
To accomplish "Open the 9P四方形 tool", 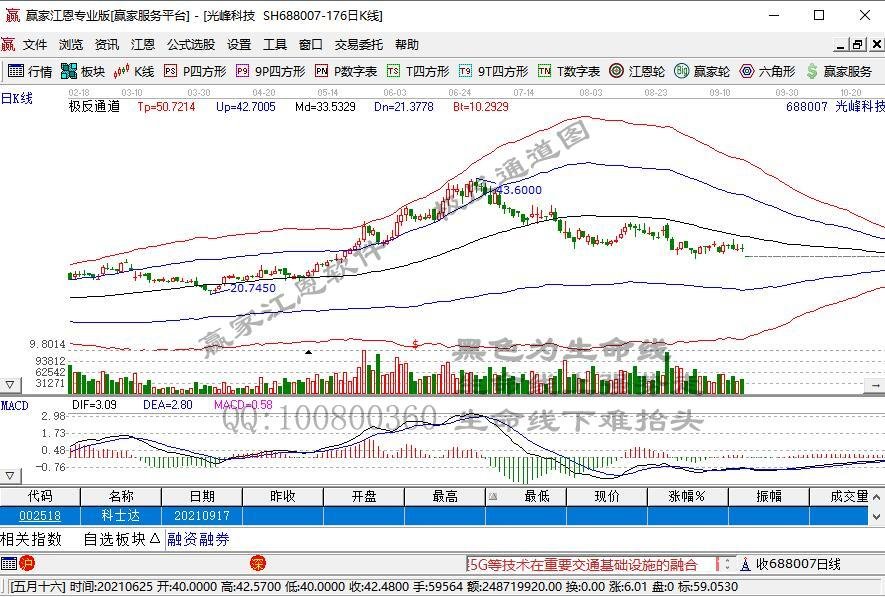I will tap(270, 71).
